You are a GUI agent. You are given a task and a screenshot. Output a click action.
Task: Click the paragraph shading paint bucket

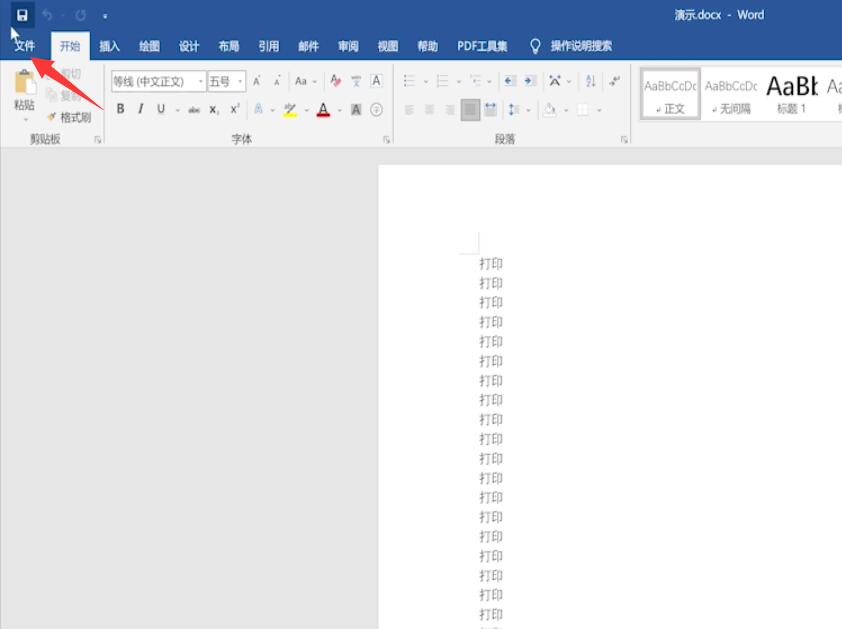click(x=549, y=110)
